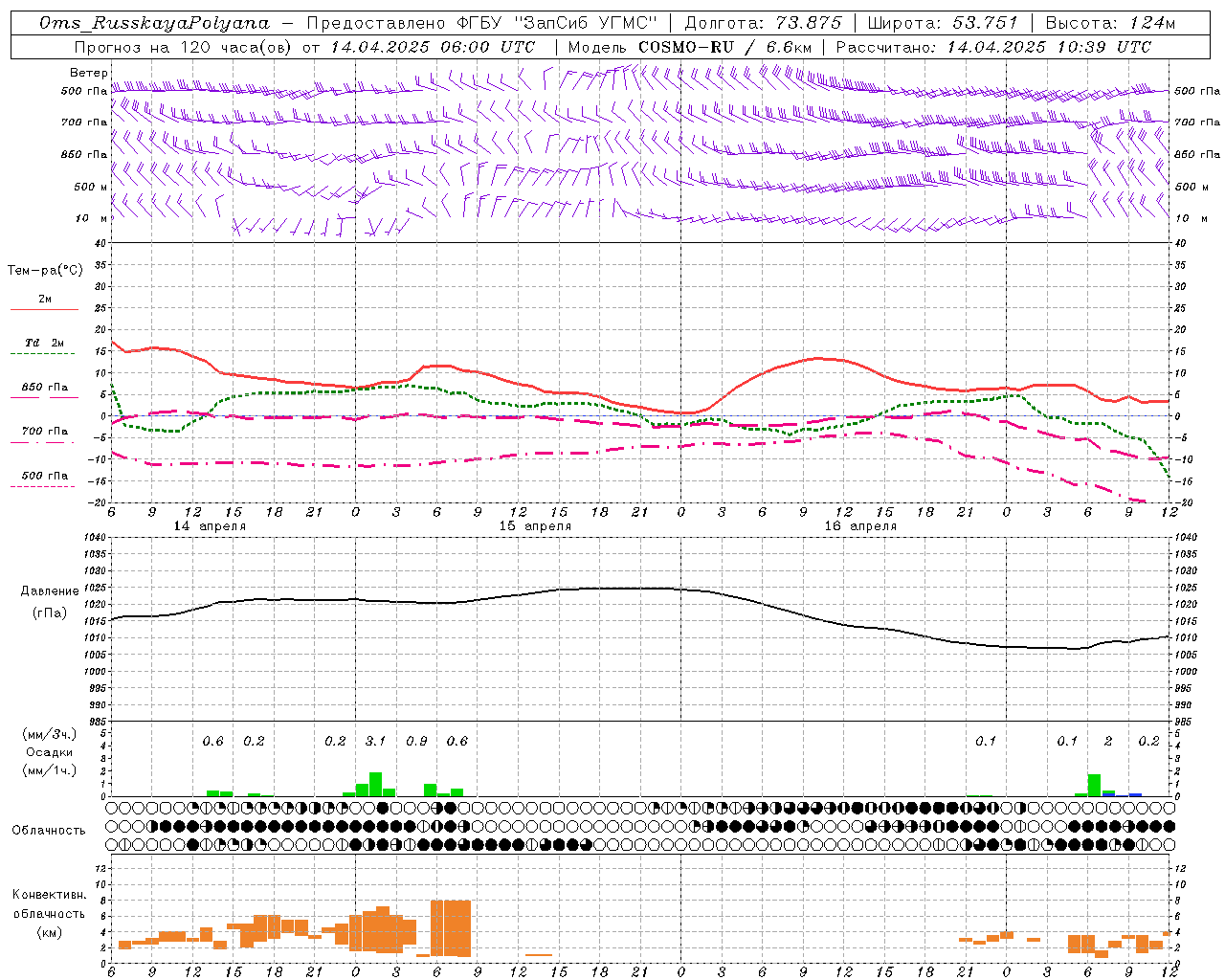
Task: Click the left 10 м wind level label
Action: coord(91,218)
